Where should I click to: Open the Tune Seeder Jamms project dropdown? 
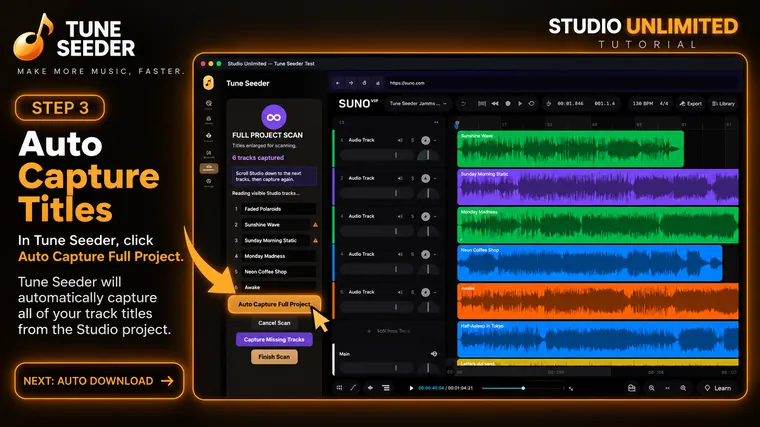tap(418, 104)
